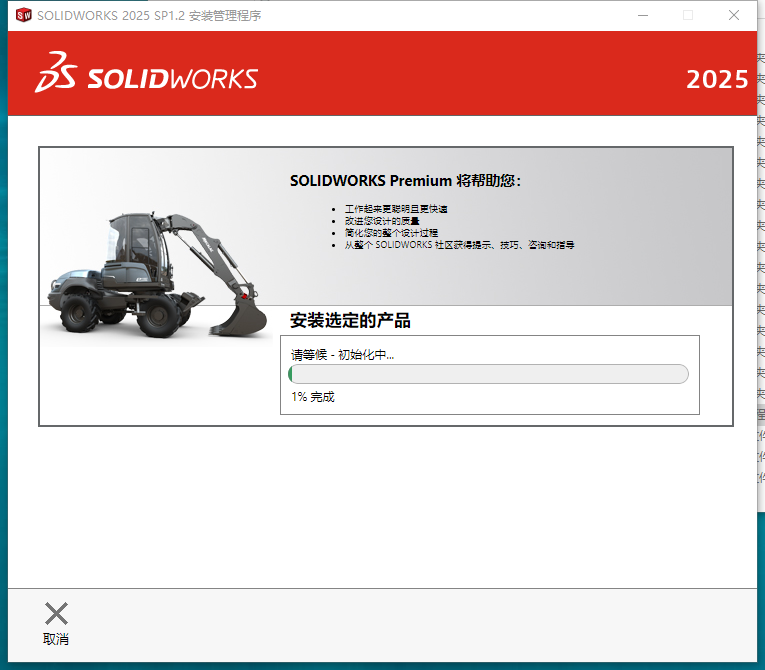Click the 取消 label under the X
Image resolution: width=765 pixels, height=670 pixels.
56,639
